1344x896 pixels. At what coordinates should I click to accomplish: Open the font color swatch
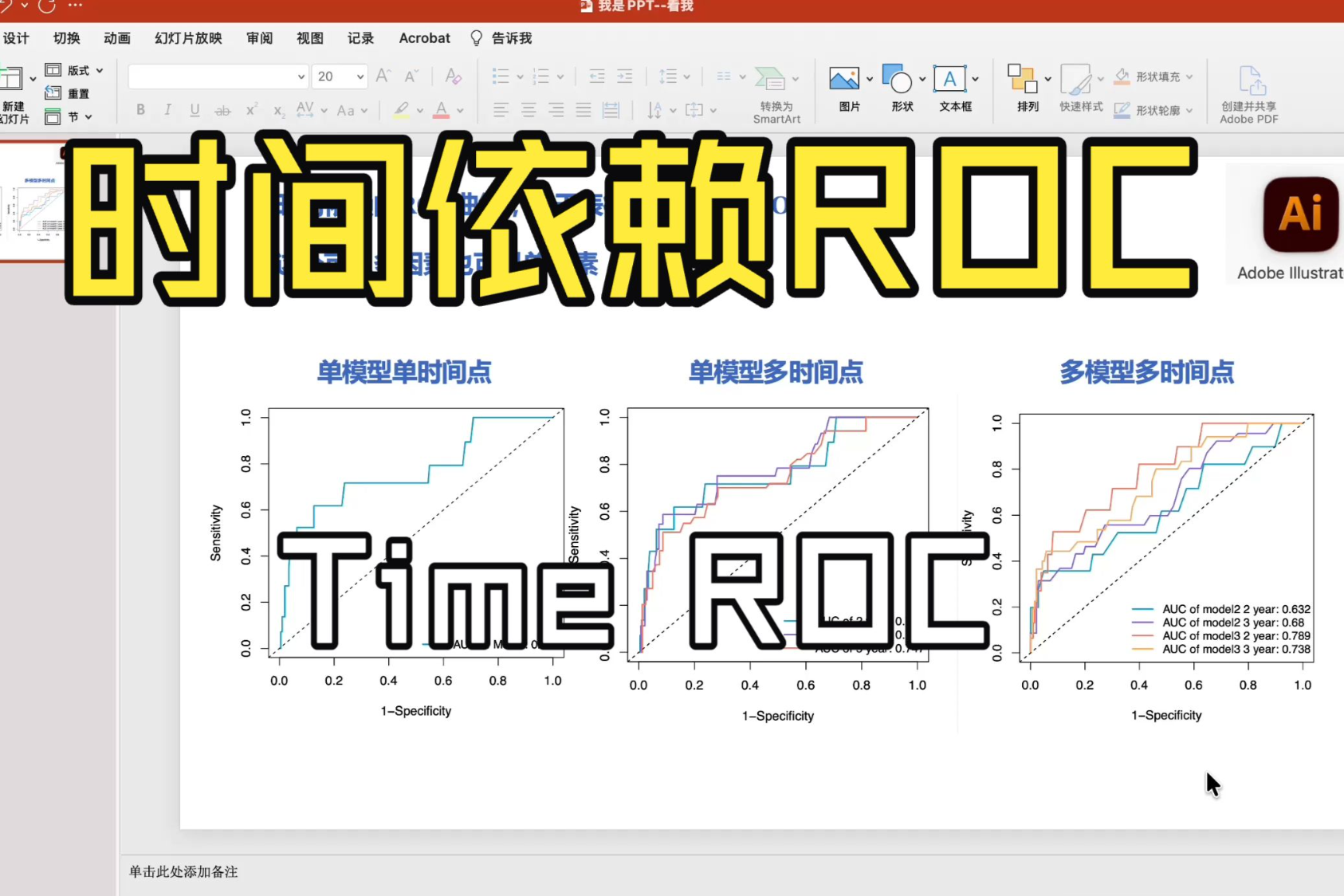tap(441, 110)
